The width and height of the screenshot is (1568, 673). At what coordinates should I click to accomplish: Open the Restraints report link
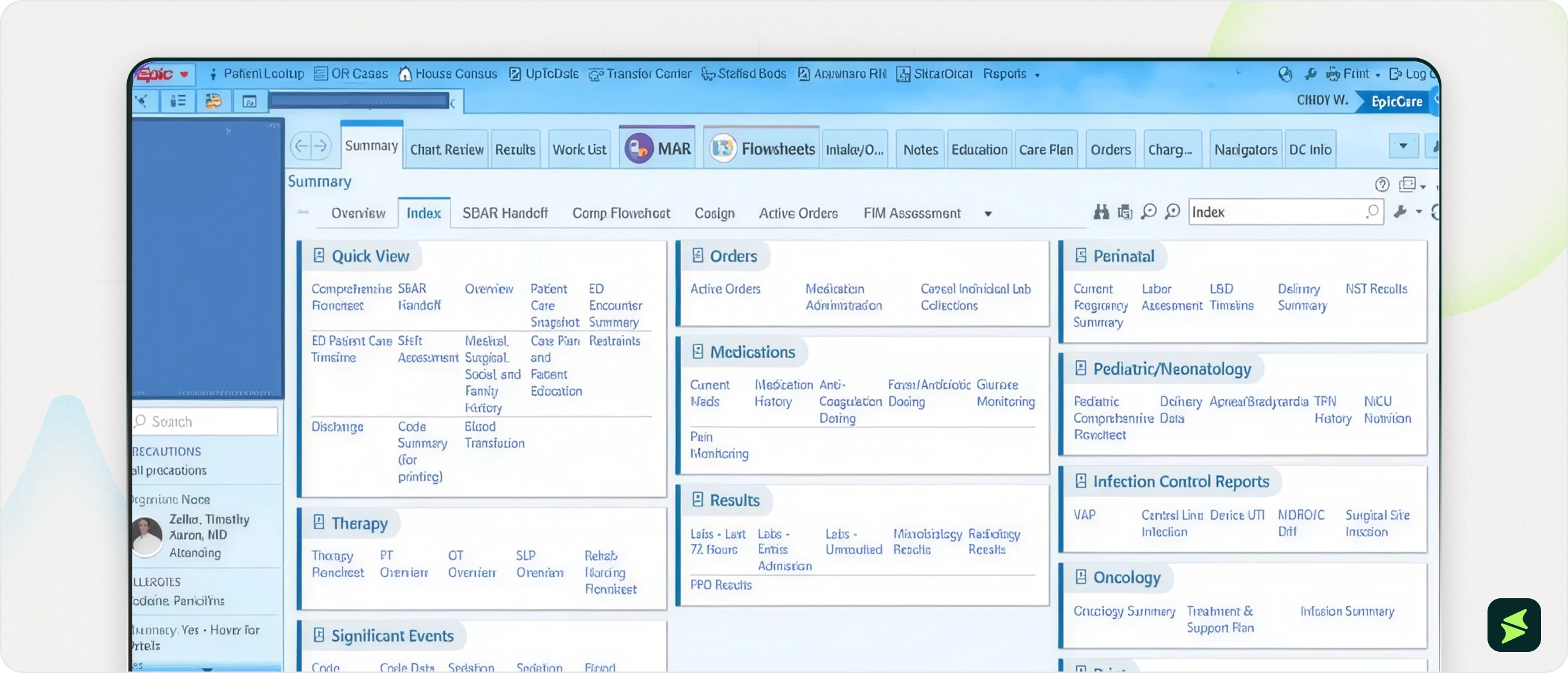click(614, 341)
